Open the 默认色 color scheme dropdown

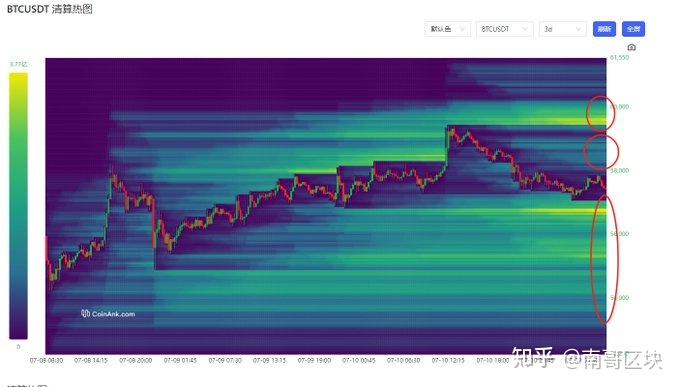tap(447, 29)
